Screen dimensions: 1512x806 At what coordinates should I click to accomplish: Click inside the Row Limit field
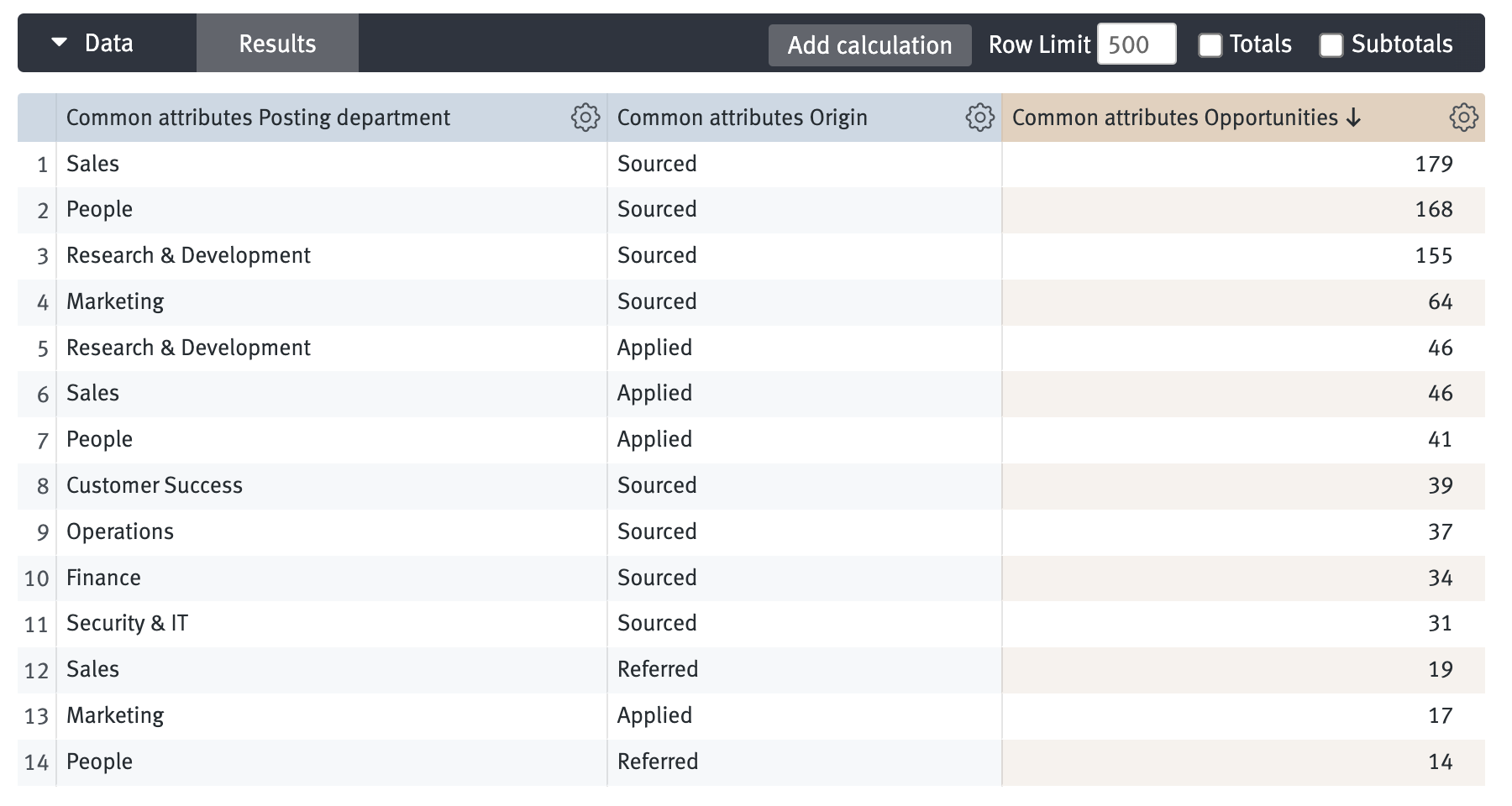point(1136,44)
